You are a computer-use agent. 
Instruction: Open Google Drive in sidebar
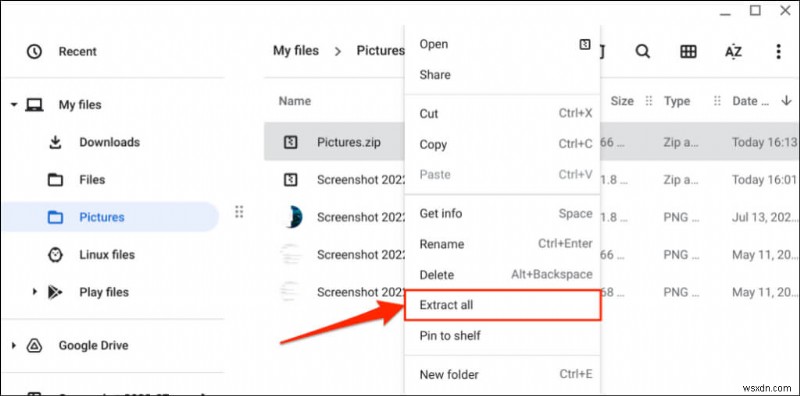click(93, 345)
